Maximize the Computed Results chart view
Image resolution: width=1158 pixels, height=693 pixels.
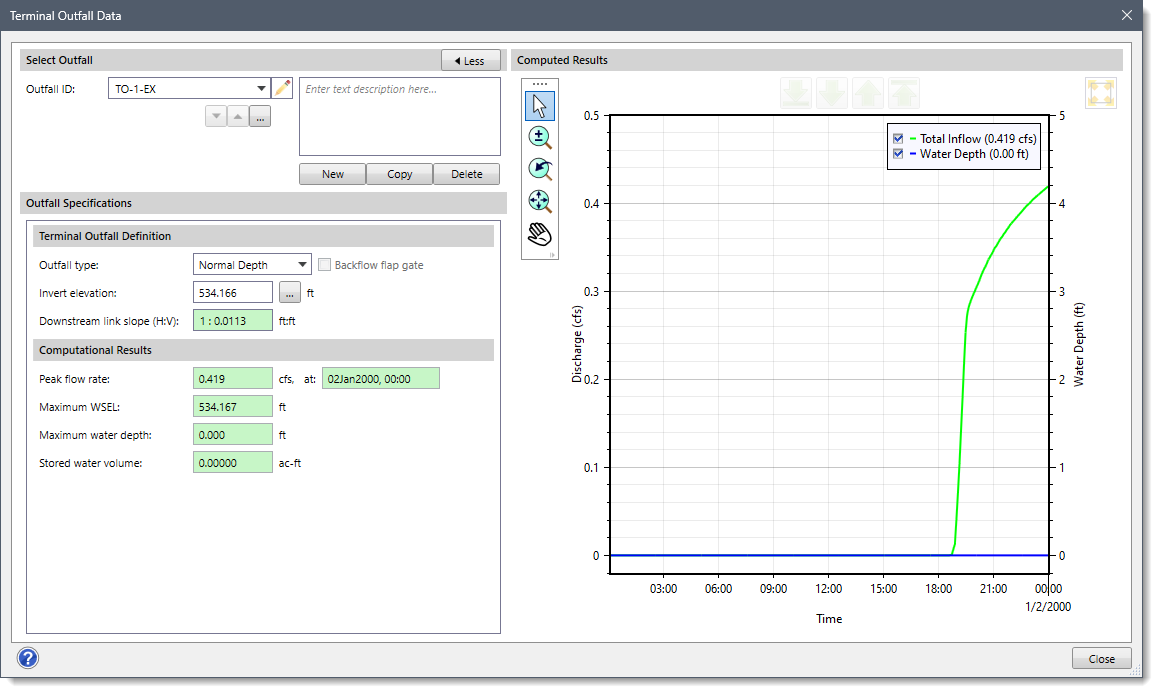1101,92
